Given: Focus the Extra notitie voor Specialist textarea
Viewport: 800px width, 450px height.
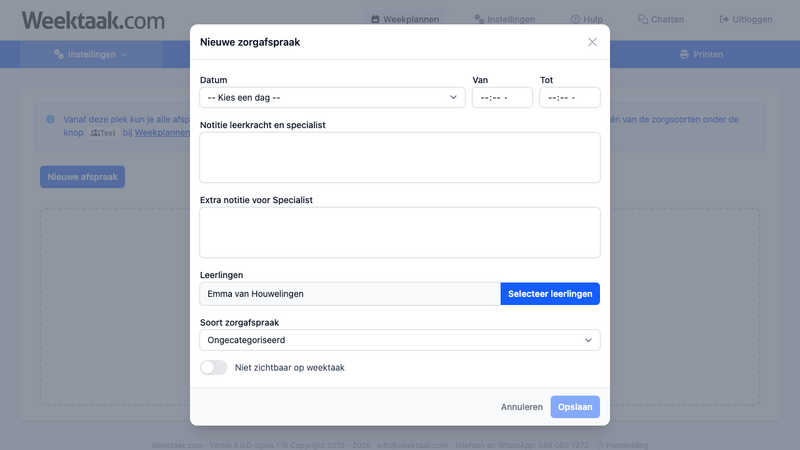Looking at the screenshot, I should pyautogui.click(x=399, y=232).
